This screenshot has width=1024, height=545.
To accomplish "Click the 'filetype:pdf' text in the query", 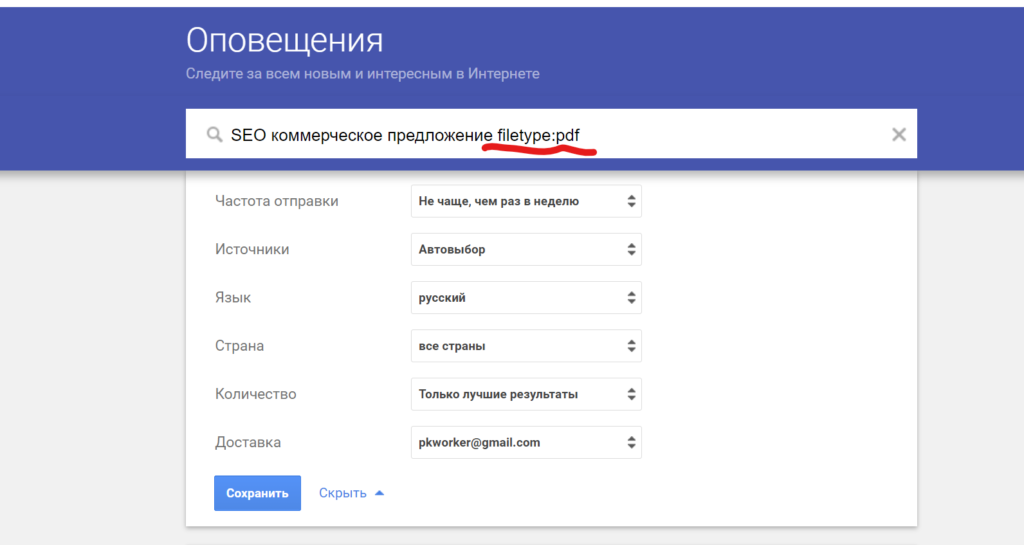I will click(x=538, y=135).
